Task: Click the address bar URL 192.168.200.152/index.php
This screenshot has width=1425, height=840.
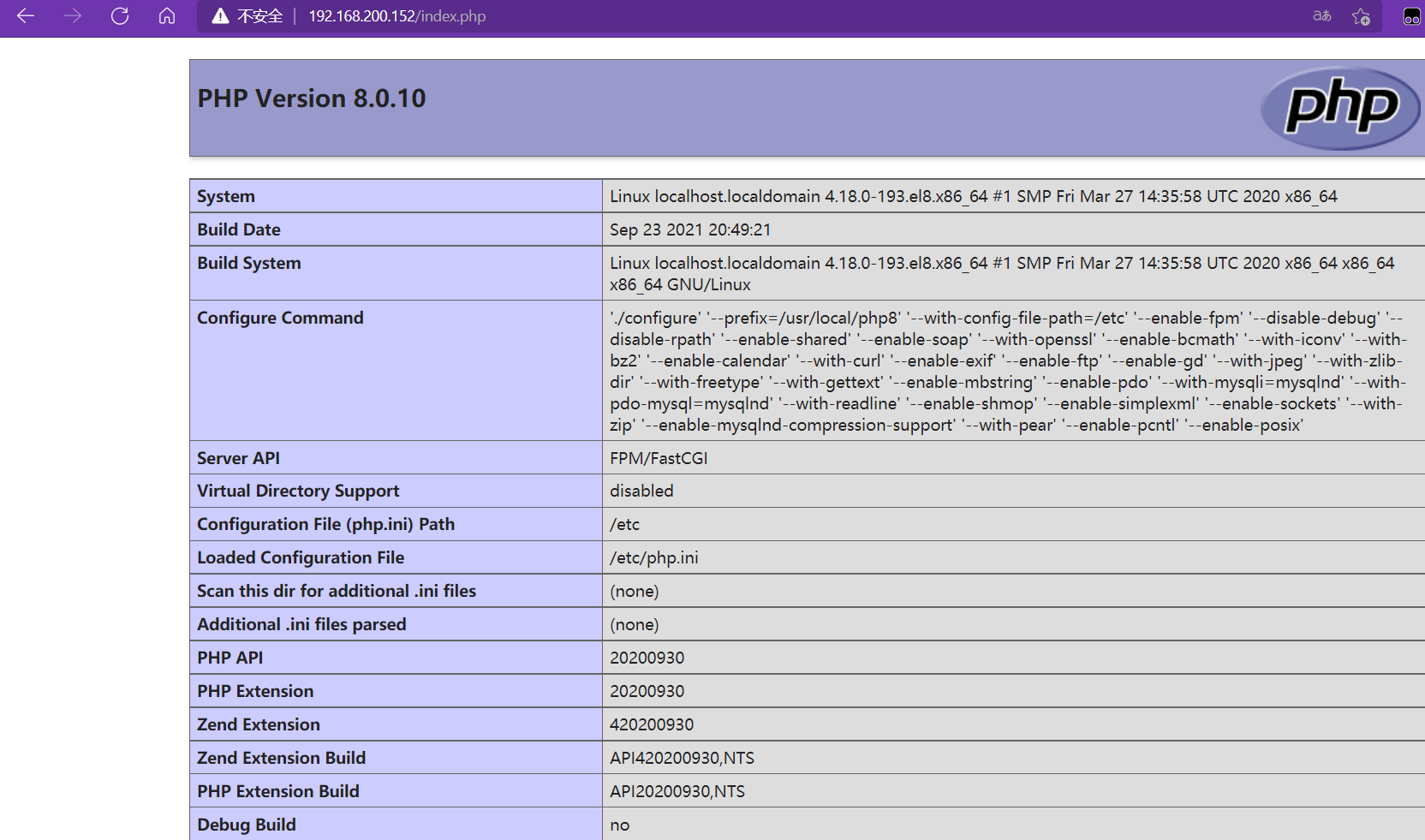Action: (x=397, y=16)
